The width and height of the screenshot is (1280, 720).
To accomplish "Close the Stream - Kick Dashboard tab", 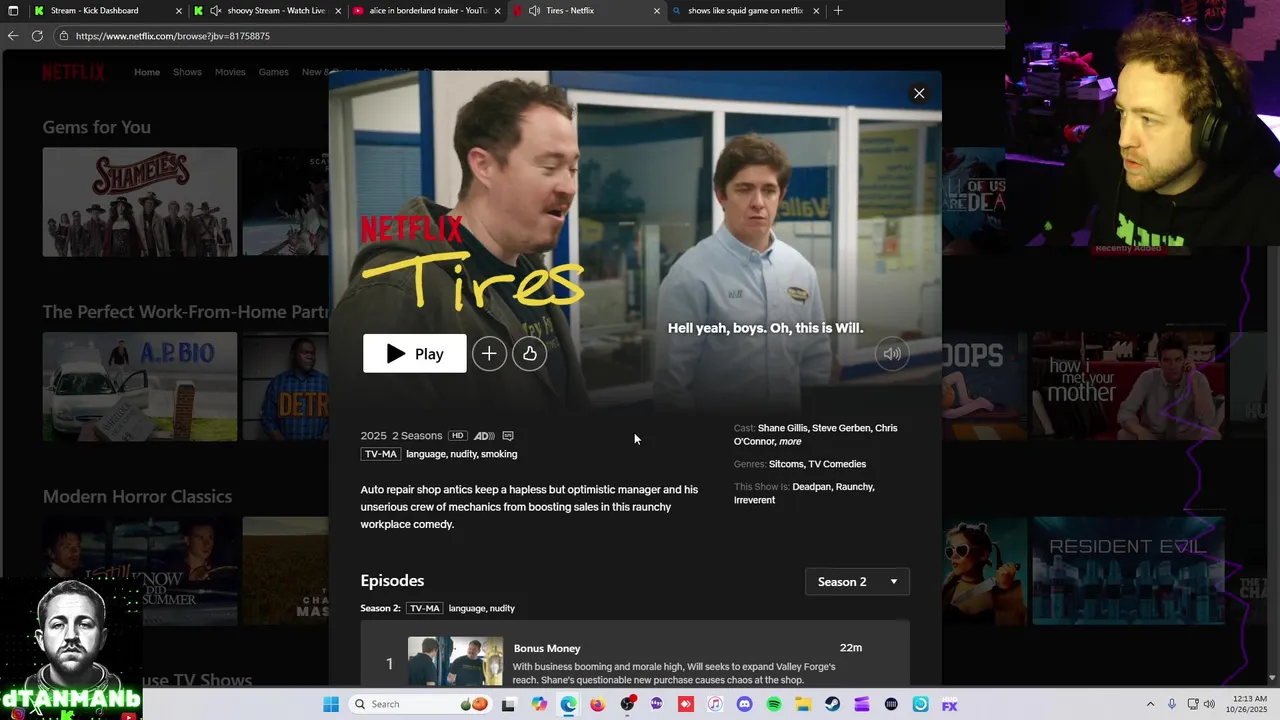I will [x=179, y=11].
